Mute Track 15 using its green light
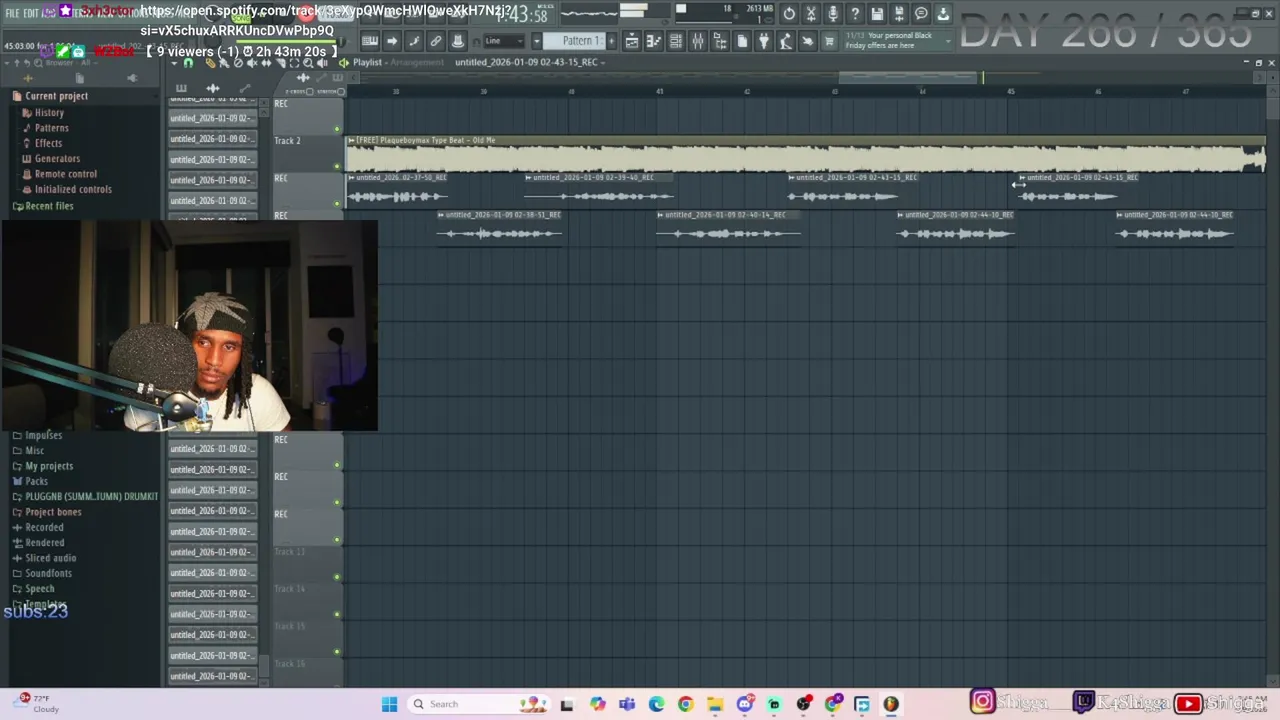This screenshot has height=720, width=1280. click(337, 652)
